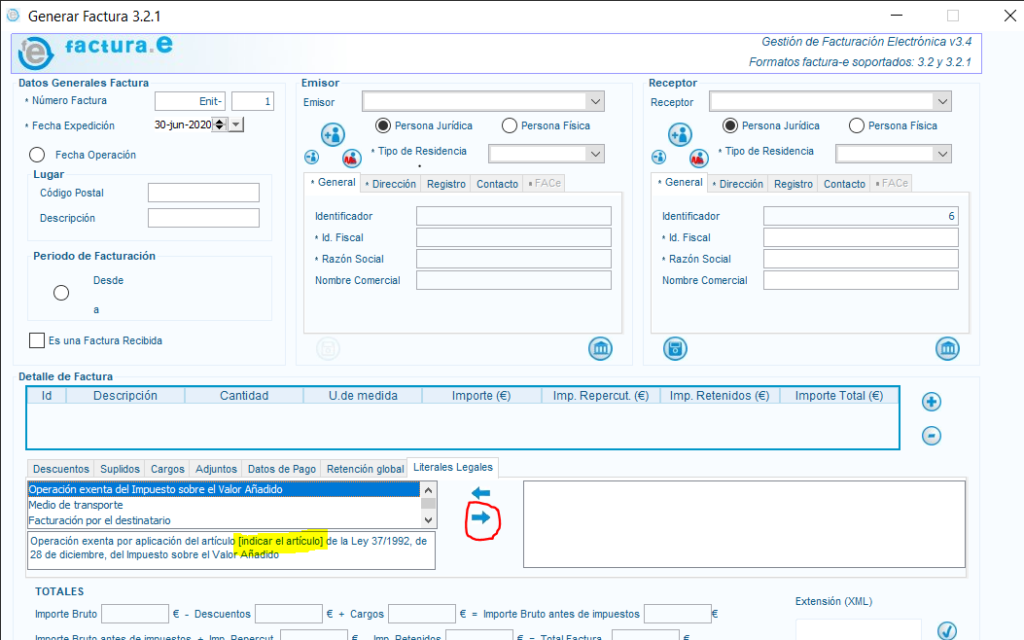Switch to the Emisor Registro tab
The height and width of the screenshot is (640, 1024).
click(446, 184)
